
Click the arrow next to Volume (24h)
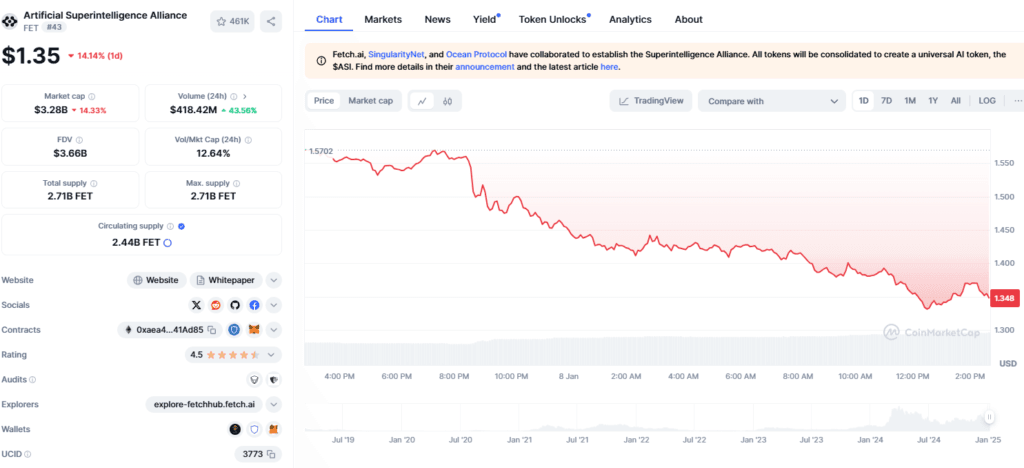coord(246,96)
